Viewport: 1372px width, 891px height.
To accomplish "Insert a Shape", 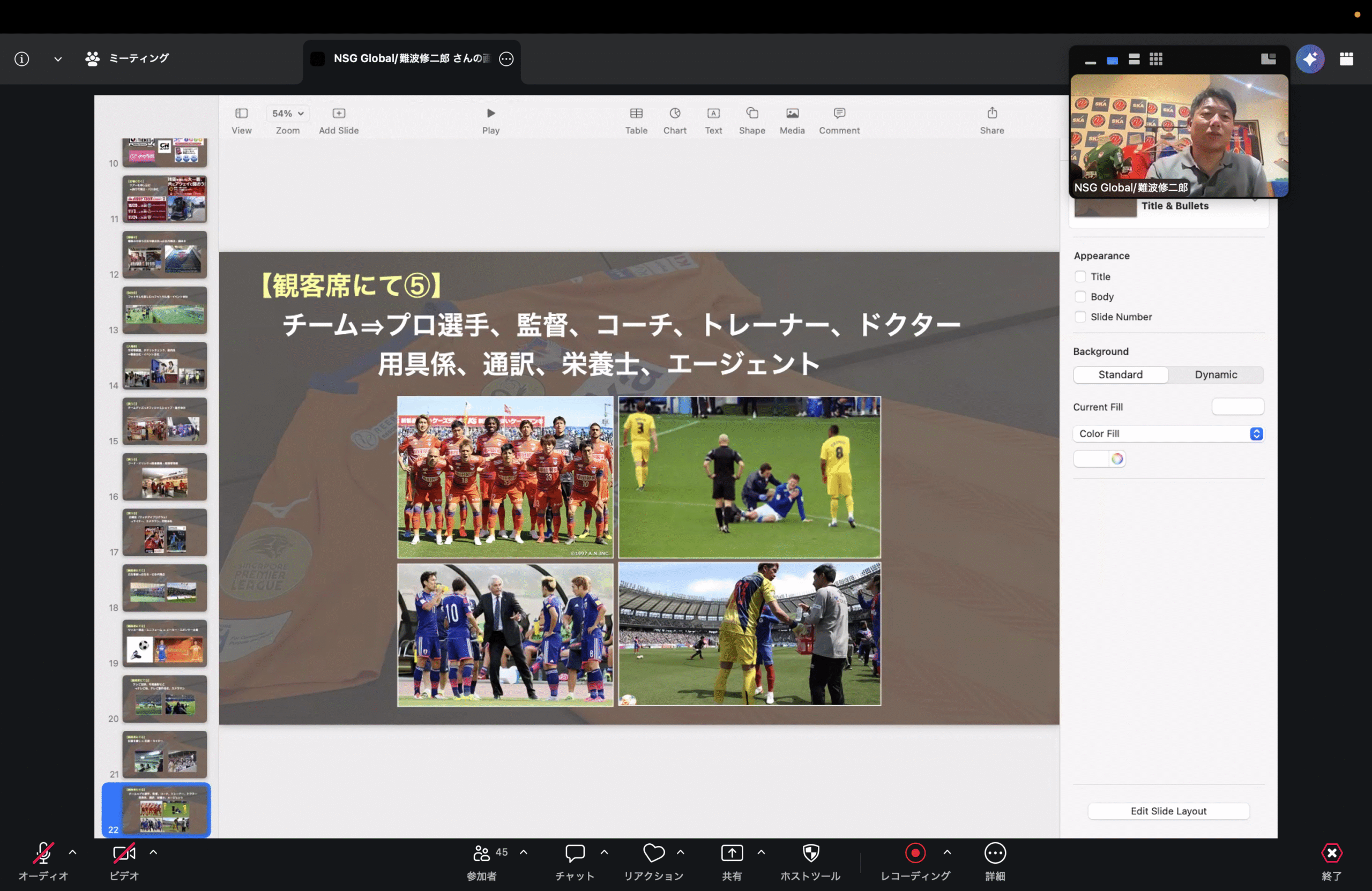I will pos(752,114).
